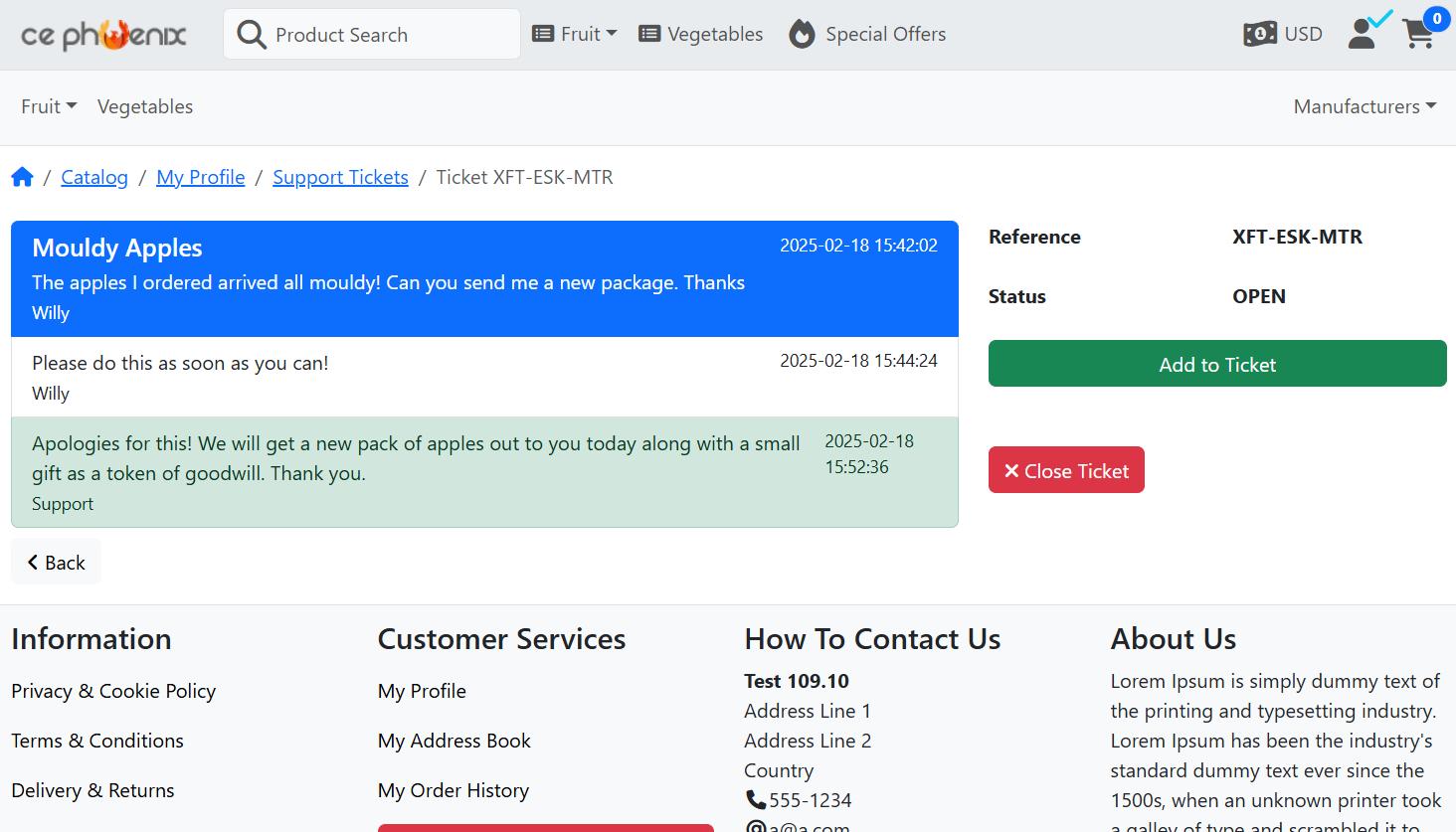The width and height of the screenshot is (1456, 832).
Task: Click the Fruit list icon in header
Action: point(543,34)
